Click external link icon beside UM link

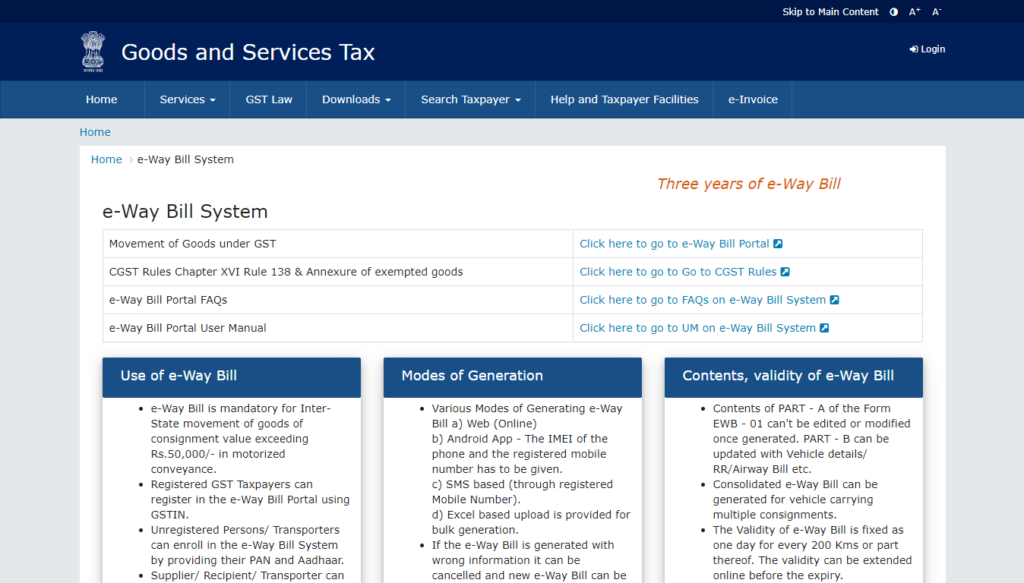pos(828,327)
